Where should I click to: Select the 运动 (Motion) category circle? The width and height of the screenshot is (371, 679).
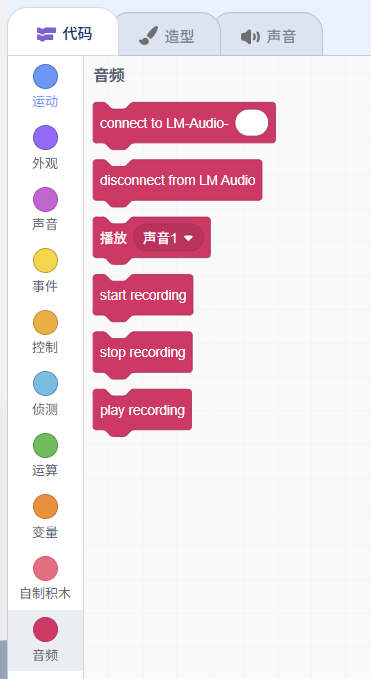click(45, 77)
